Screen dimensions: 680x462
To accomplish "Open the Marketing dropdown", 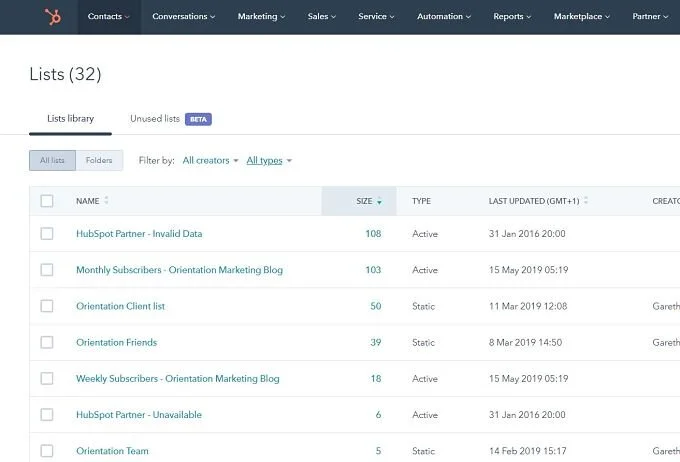I will tap(261, 16).
